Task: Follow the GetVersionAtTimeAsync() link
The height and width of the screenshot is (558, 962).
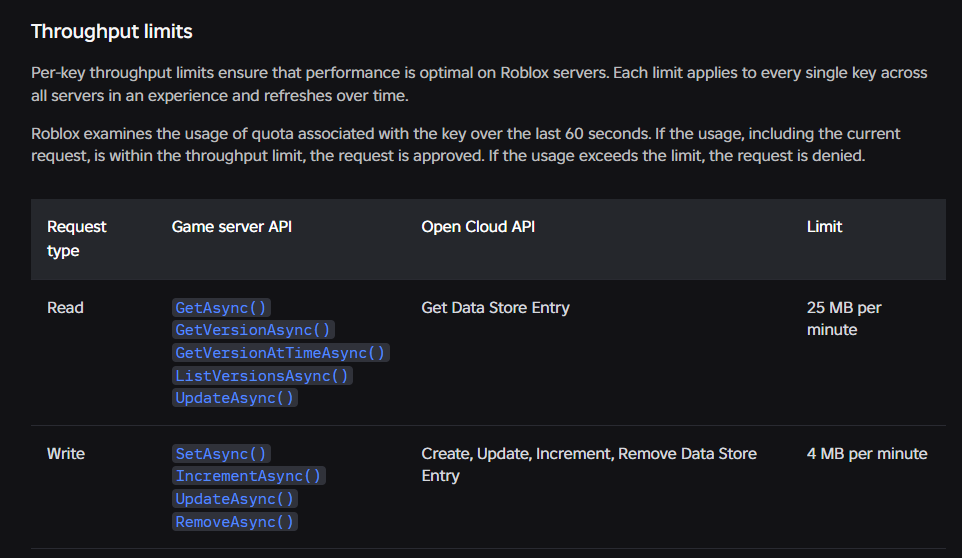Action: click(x=280, y=353)
